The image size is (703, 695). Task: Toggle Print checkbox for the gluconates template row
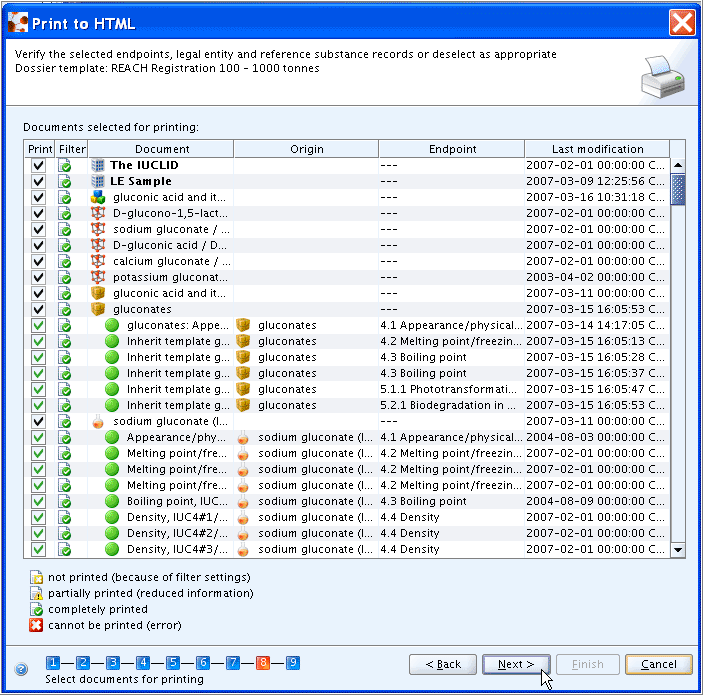(39, 309)
